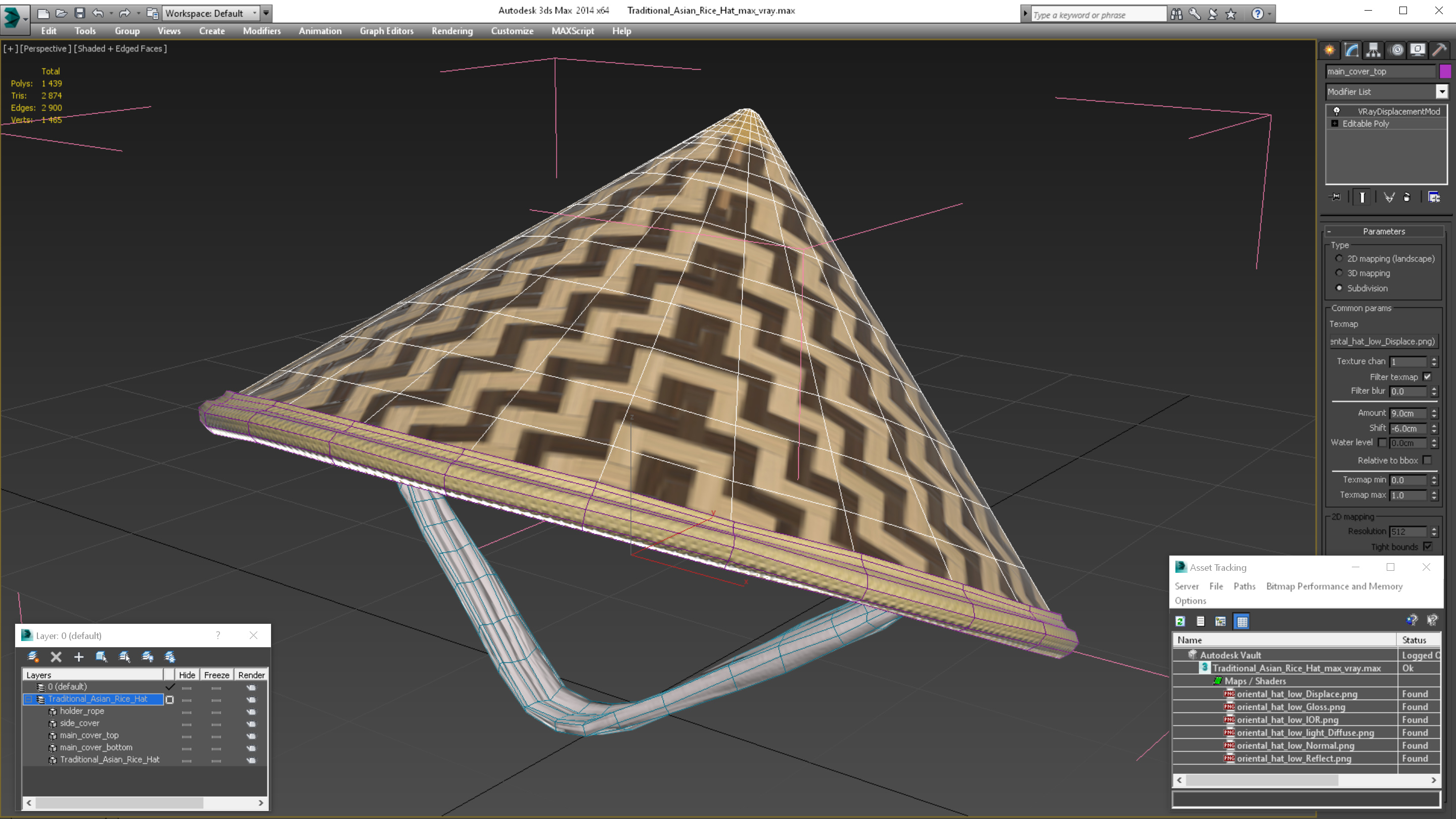1456x819 pixels.
Task: Click the [Perspective] viewport label
Action: pyautogui.click(x=46, y=49)
